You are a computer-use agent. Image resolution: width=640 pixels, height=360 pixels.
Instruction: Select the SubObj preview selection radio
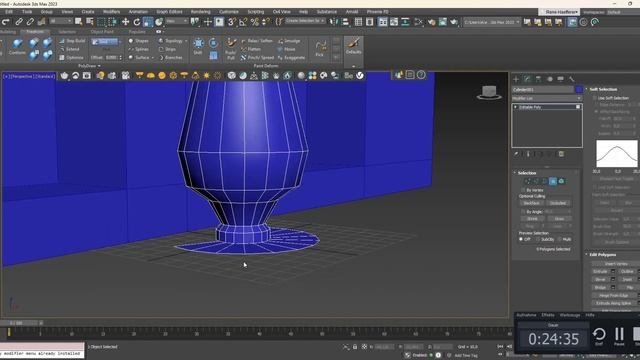coord(538,239)
